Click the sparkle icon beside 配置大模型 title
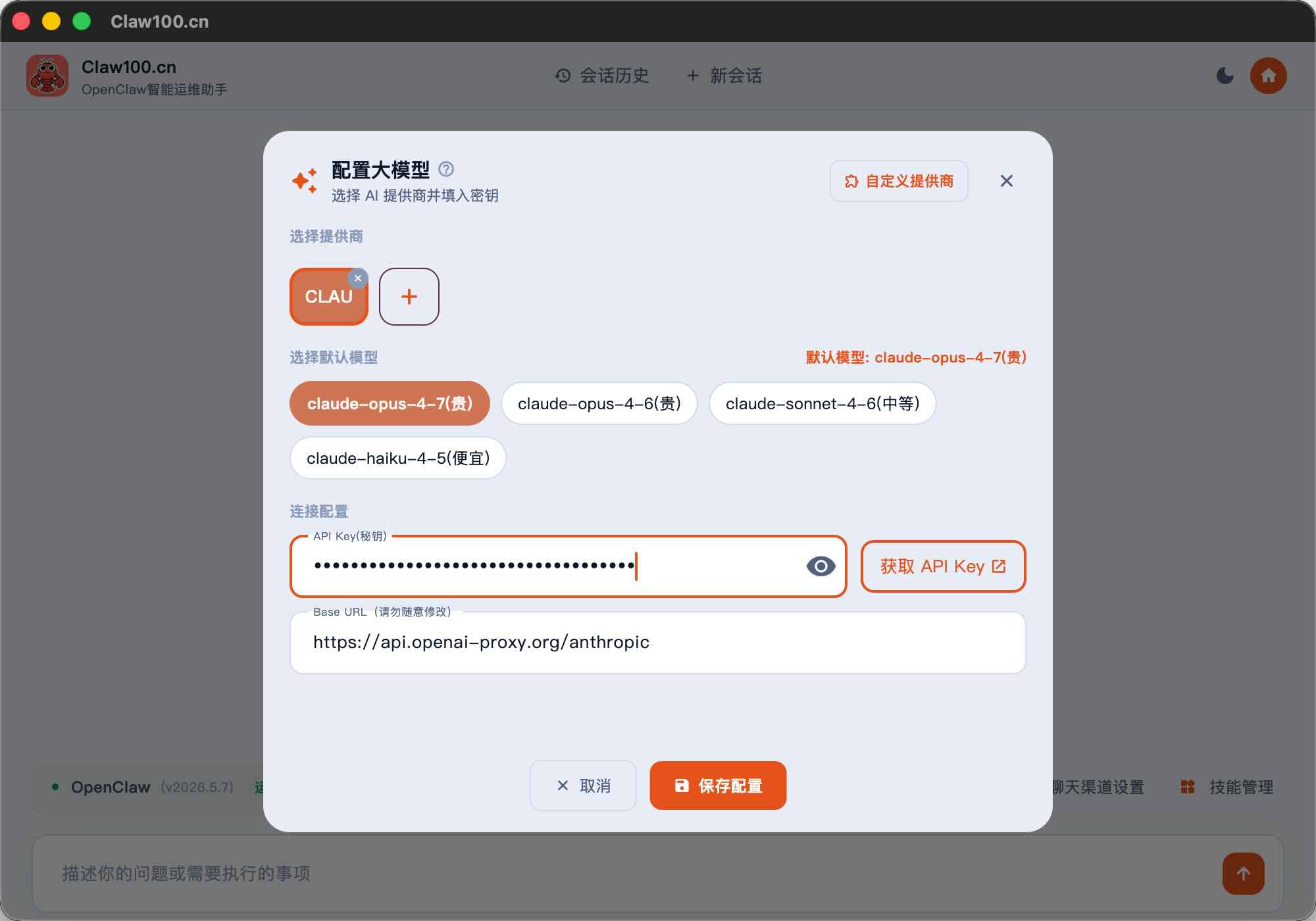 tap(305, 181)
